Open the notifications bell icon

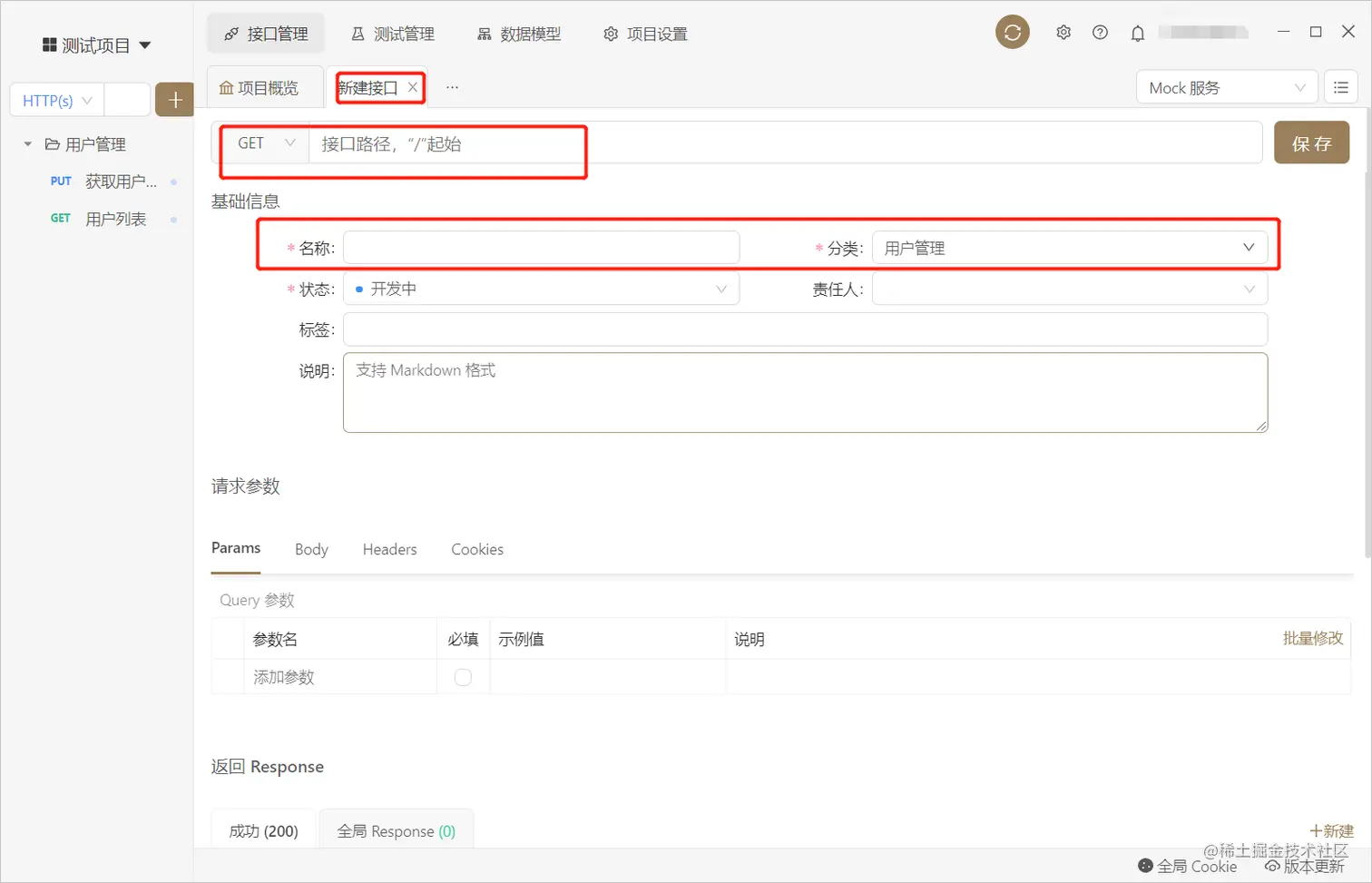1137,34
